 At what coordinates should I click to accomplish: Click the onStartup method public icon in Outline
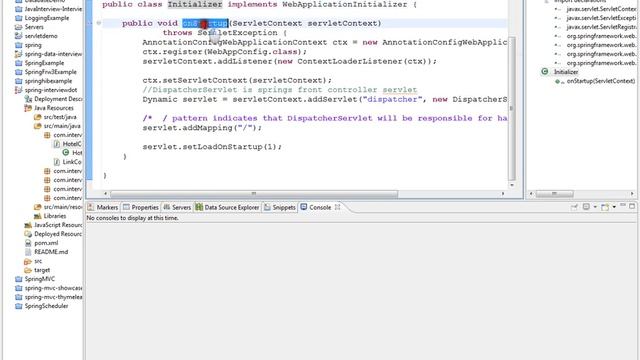click(558, 81)
